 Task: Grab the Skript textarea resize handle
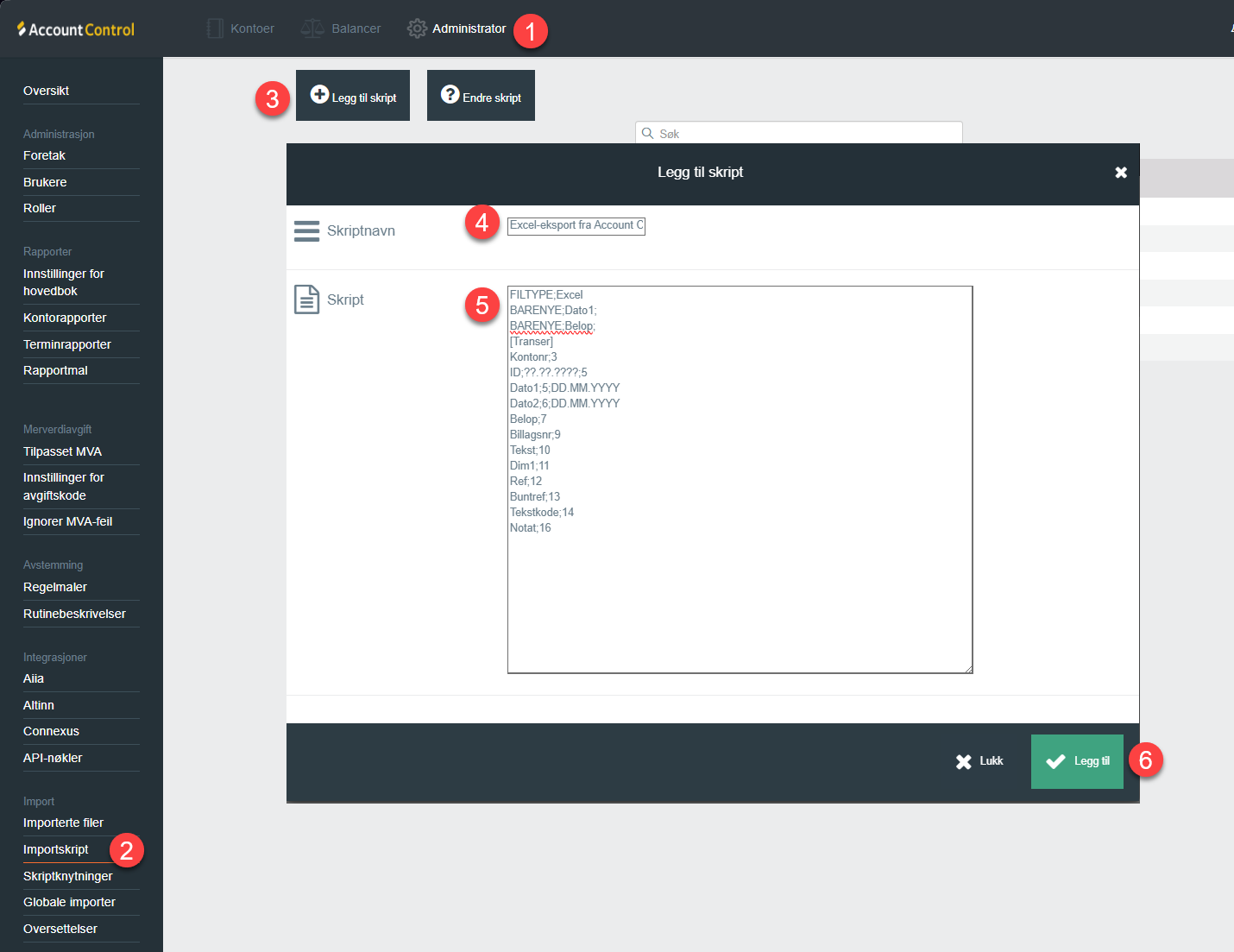[968, 669]
